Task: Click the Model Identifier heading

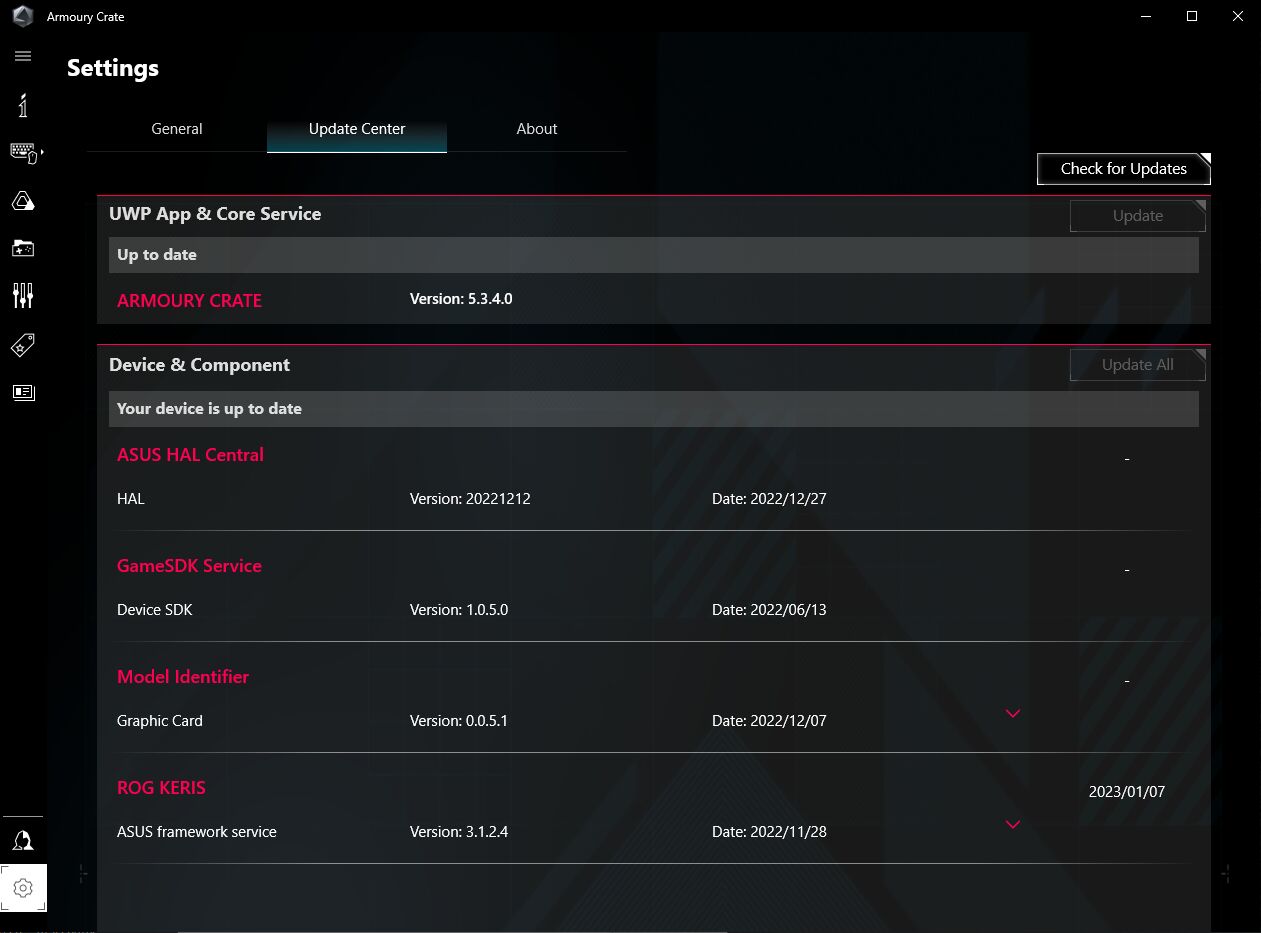Action: click(183, 677)
